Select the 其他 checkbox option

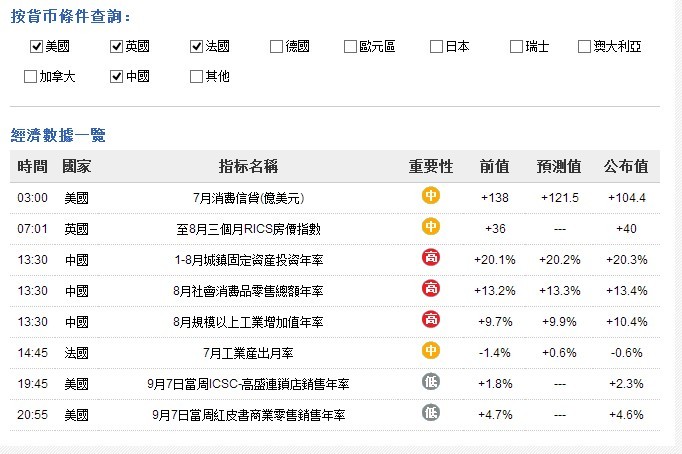point(196,76)
